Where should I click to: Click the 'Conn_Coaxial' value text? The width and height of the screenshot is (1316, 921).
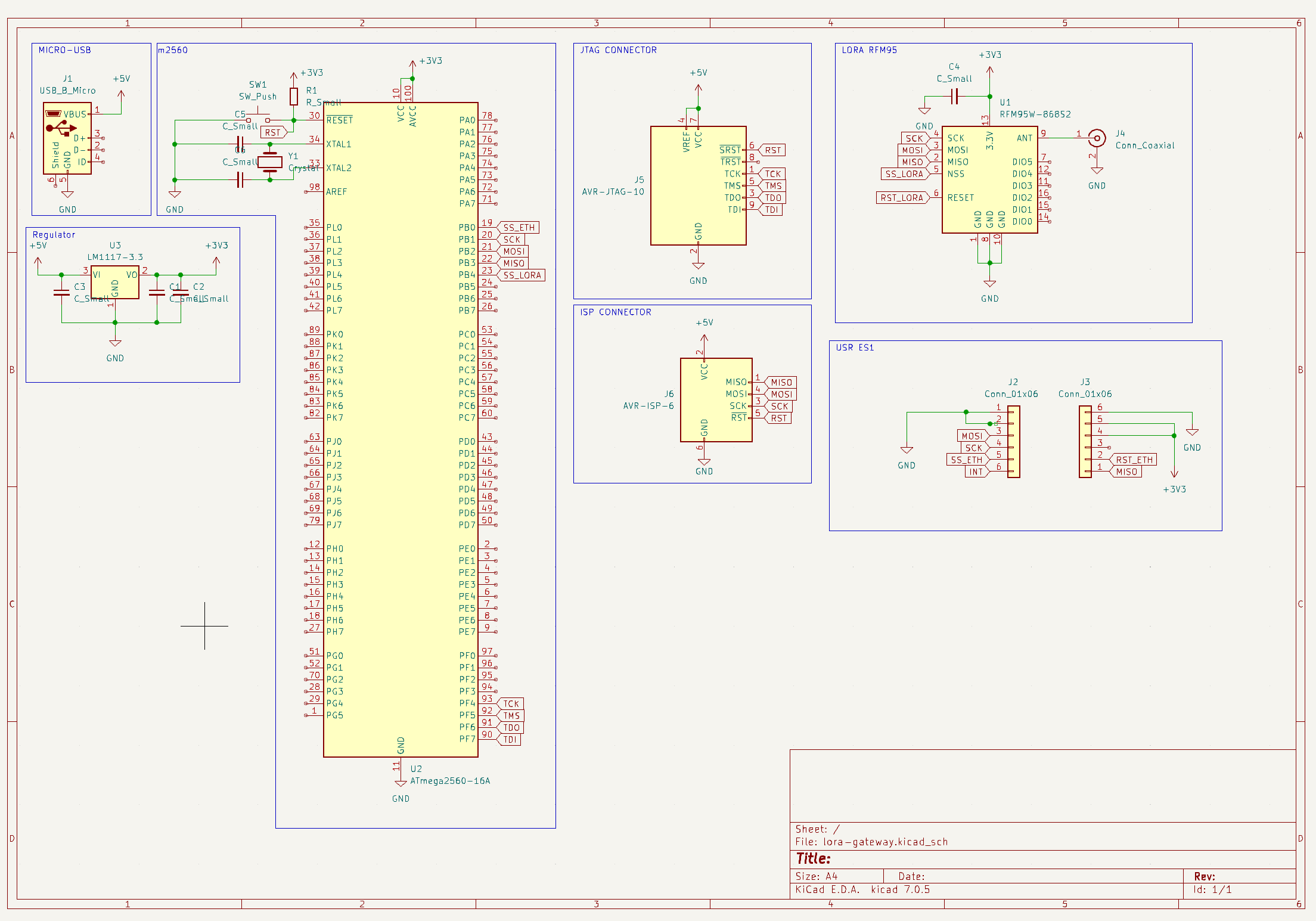1145,145
